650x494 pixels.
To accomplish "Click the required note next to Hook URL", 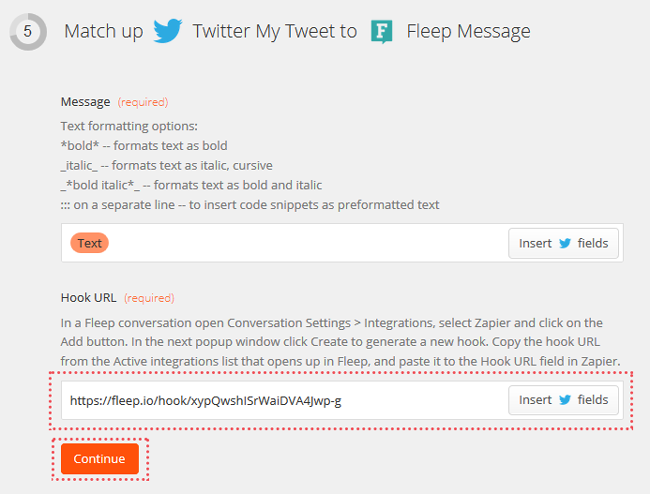I will (149, 298).
